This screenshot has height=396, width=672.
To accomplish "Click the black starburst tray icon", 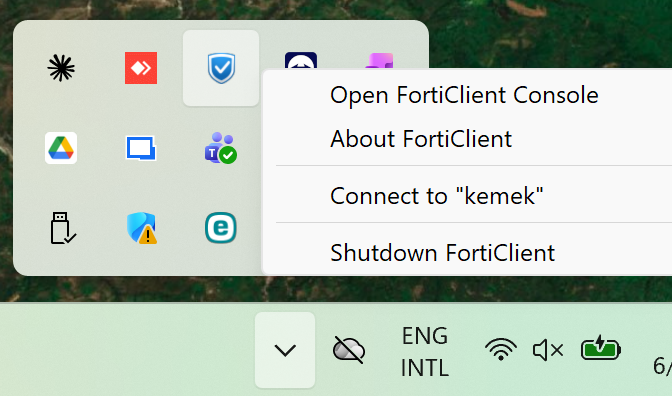I will click(x=61, y=68).
